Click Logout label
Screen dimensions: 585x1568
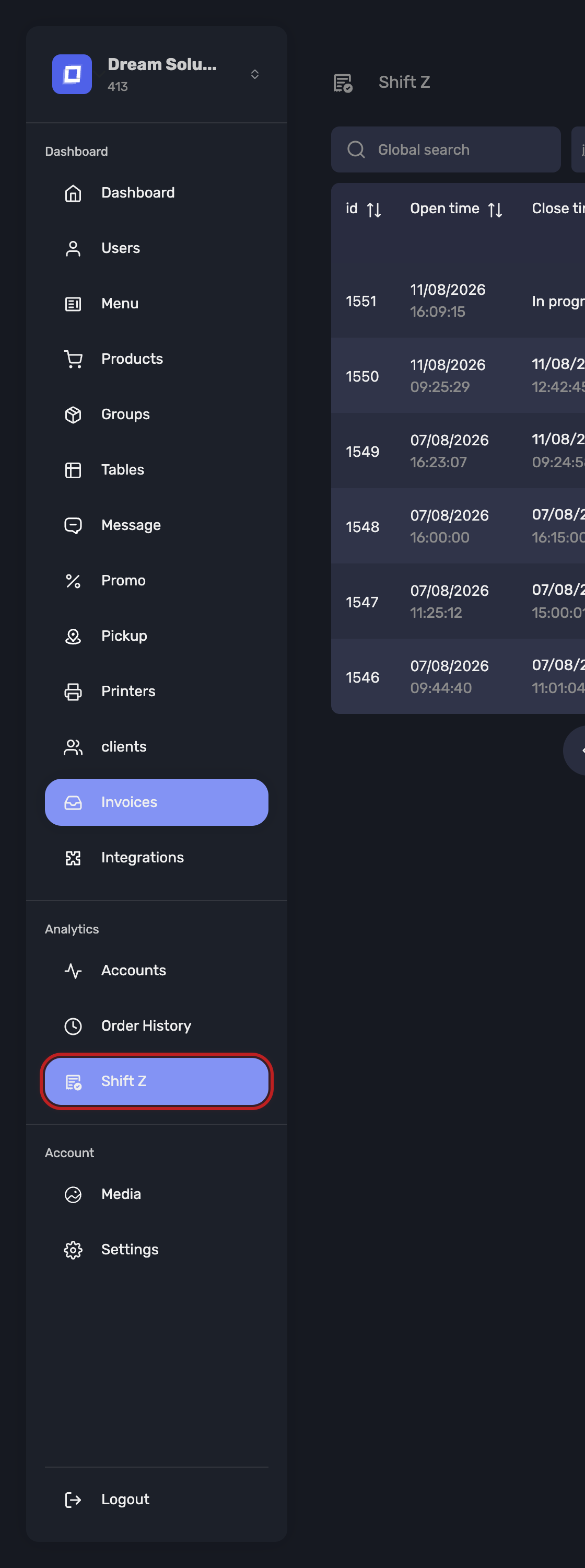tap(125, 1499)
